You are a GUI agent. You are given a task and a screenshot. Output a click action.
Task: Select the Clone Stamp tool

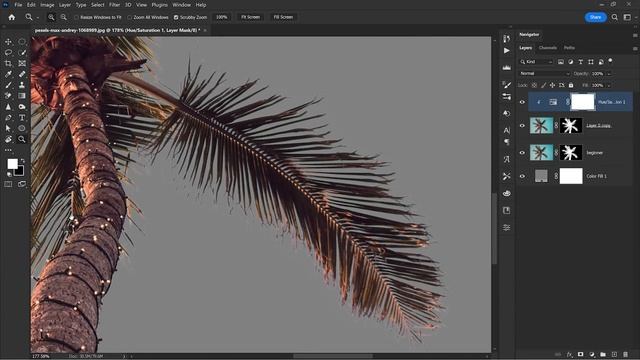[x=22, y=85]
